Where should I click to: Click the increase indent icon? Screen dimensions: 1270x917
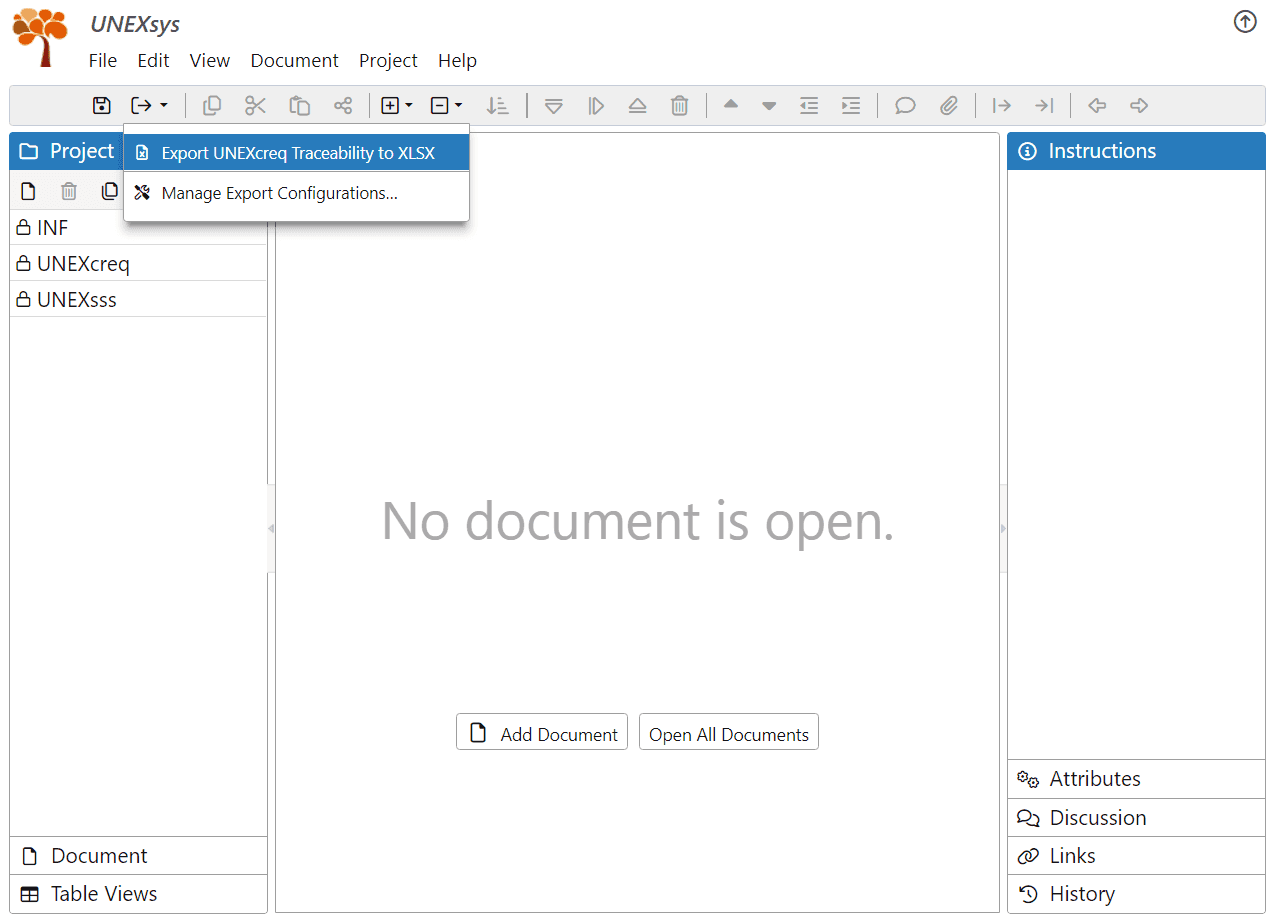(851, 105)
